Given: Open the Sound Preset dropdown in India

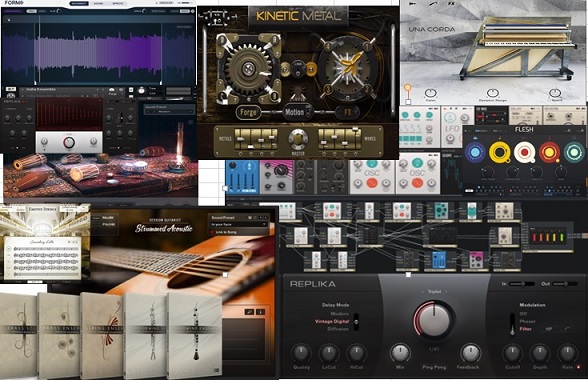Looking at the screenshot, I should click(169, 112).
